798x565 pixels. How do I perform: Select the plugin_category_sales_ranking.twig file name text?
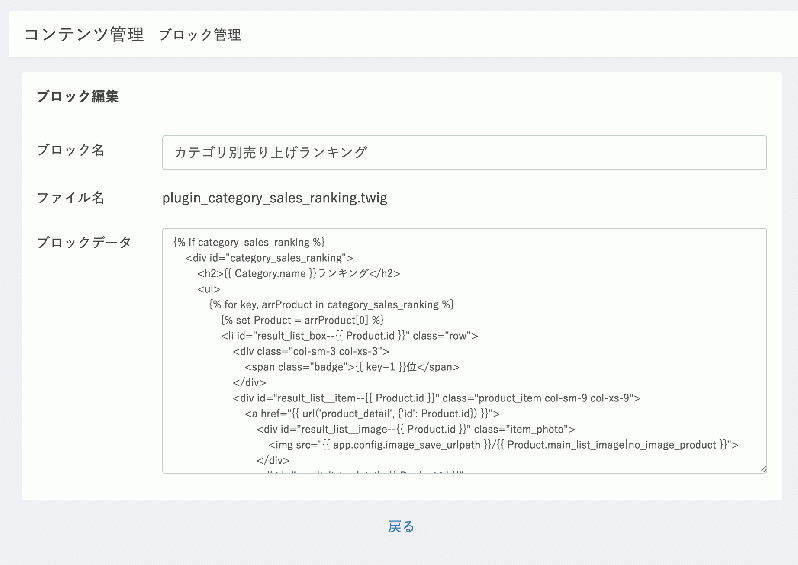[275, 197]
